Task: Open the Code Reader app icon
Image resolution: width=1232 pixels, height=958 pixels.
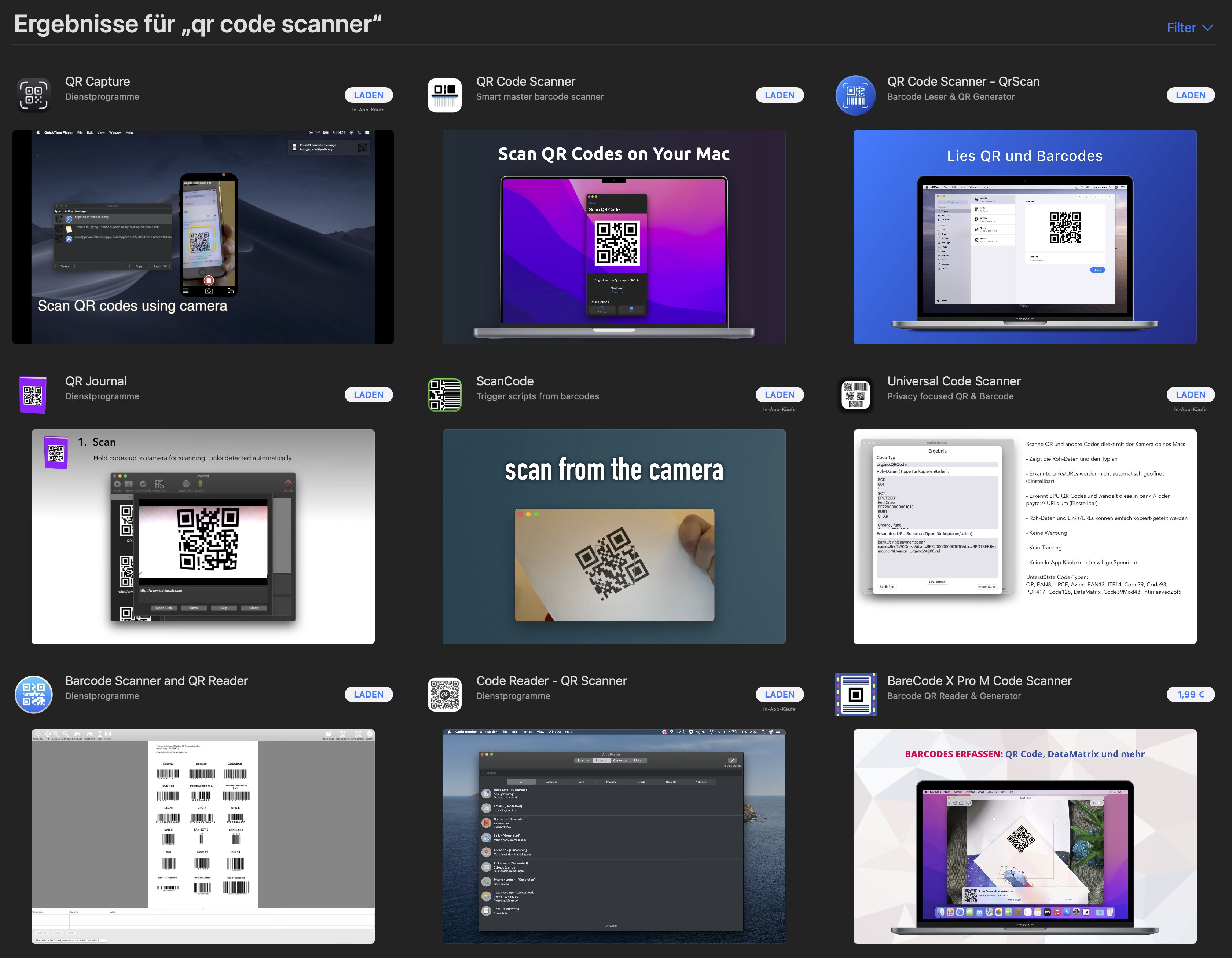Action: (444, 694)
